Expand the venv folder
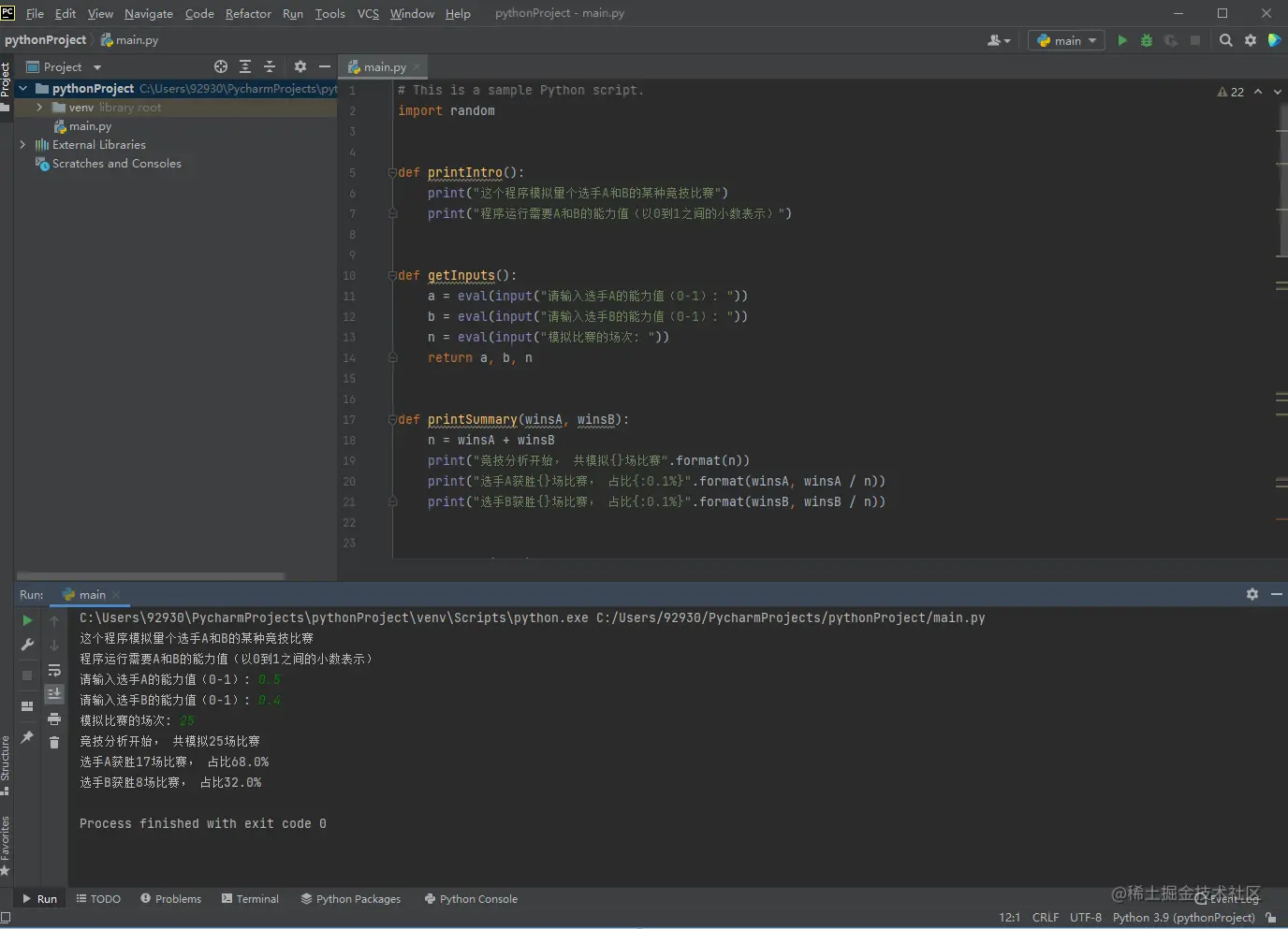 [39, 108]
